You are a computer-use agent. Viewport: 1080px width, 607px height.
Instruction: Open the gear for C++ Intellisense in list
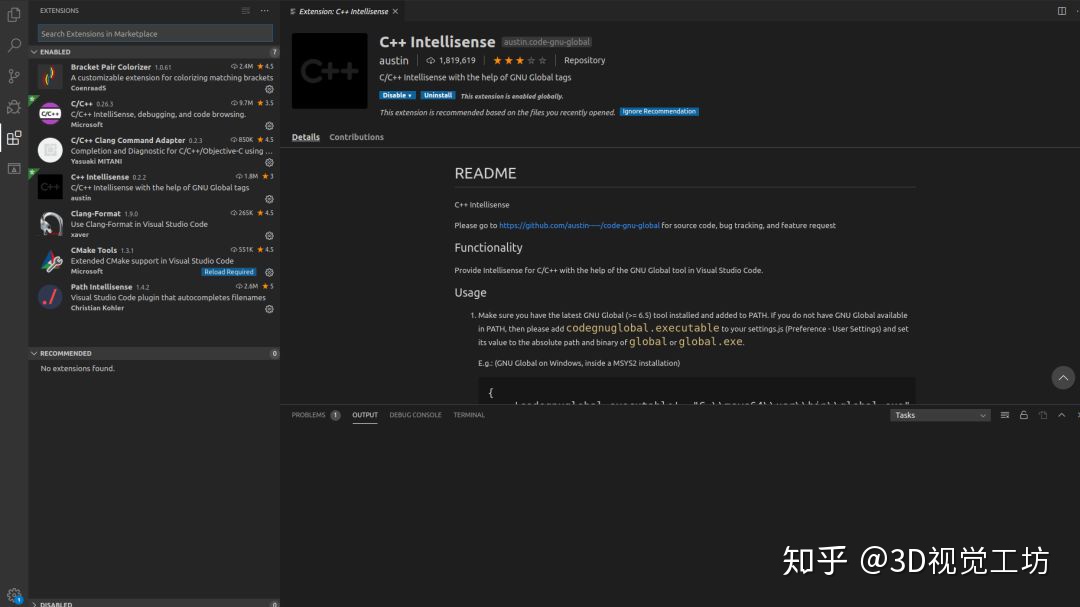269,199
